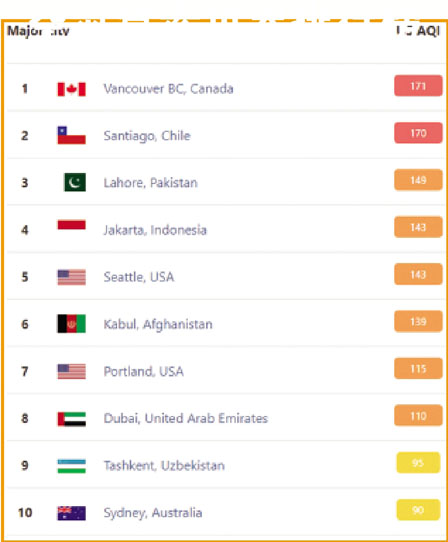Click the yellow 95 AQI badge

tap(418, 462)
